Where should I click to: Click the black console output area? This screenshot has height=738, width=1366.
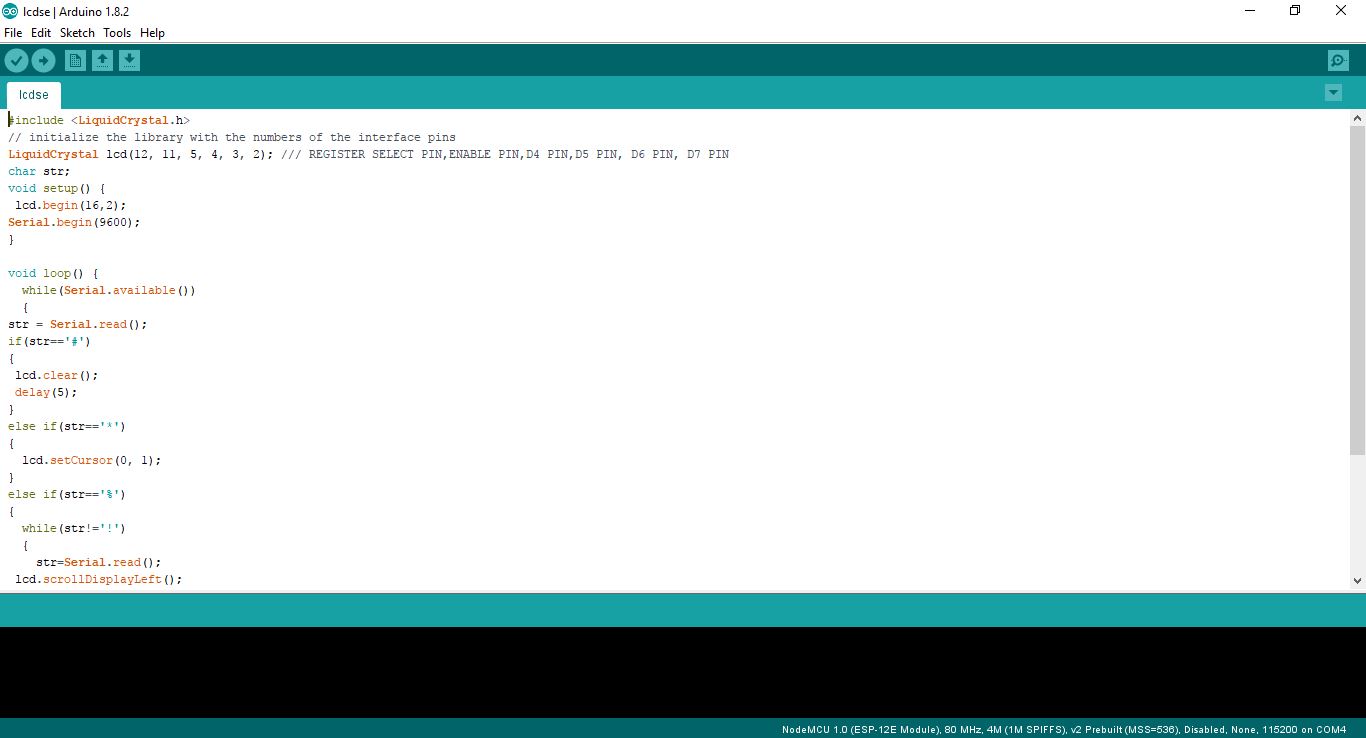pos(683,672)
